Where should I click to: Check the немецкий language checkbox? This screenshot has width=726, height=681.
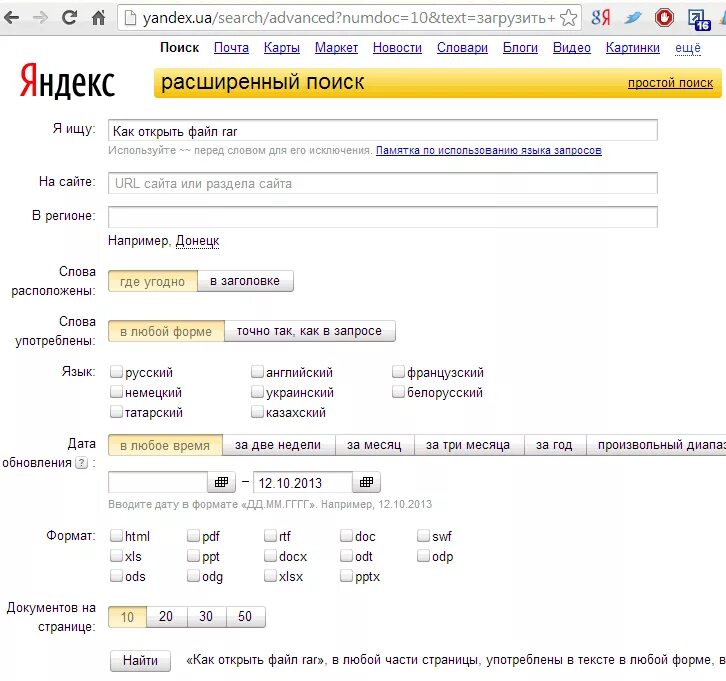[116, 392]
